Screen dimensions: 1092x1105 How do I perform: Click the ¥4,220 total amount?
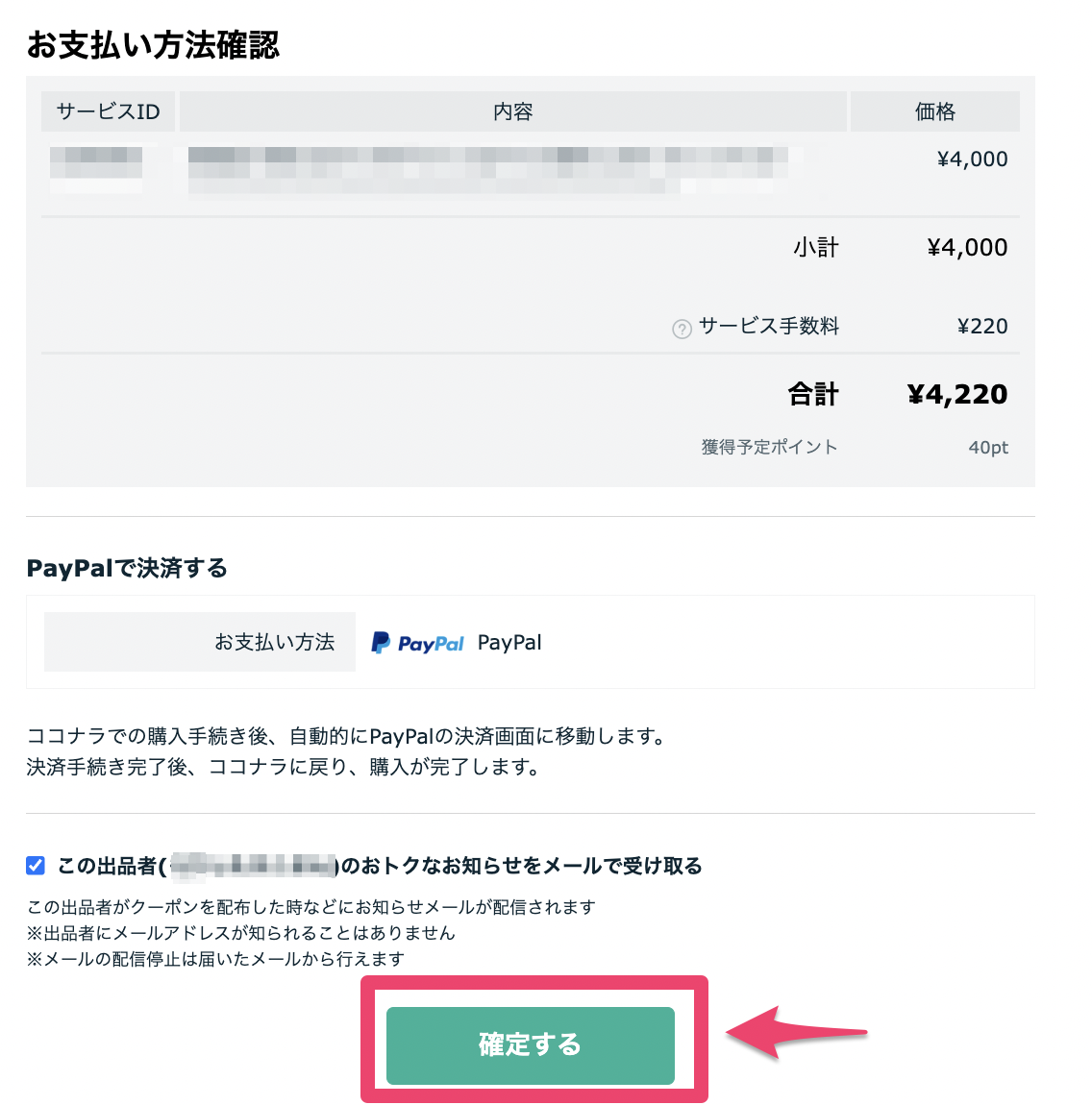957,394
